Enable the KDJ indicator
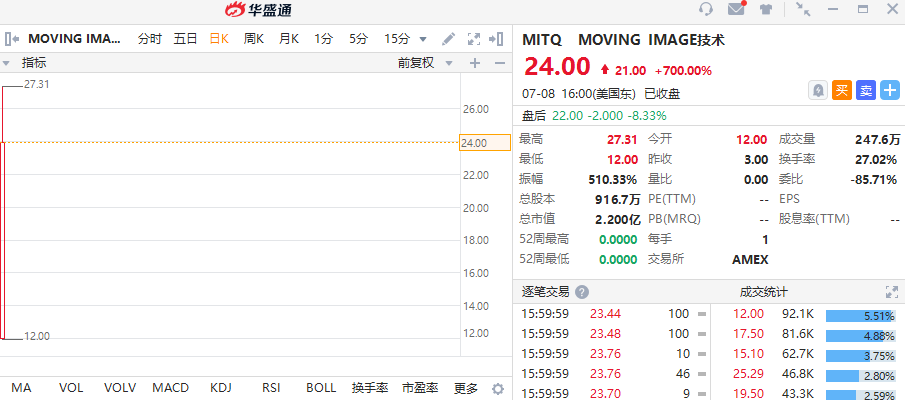Viewport: 905px width, 400px height. point(220,388)
